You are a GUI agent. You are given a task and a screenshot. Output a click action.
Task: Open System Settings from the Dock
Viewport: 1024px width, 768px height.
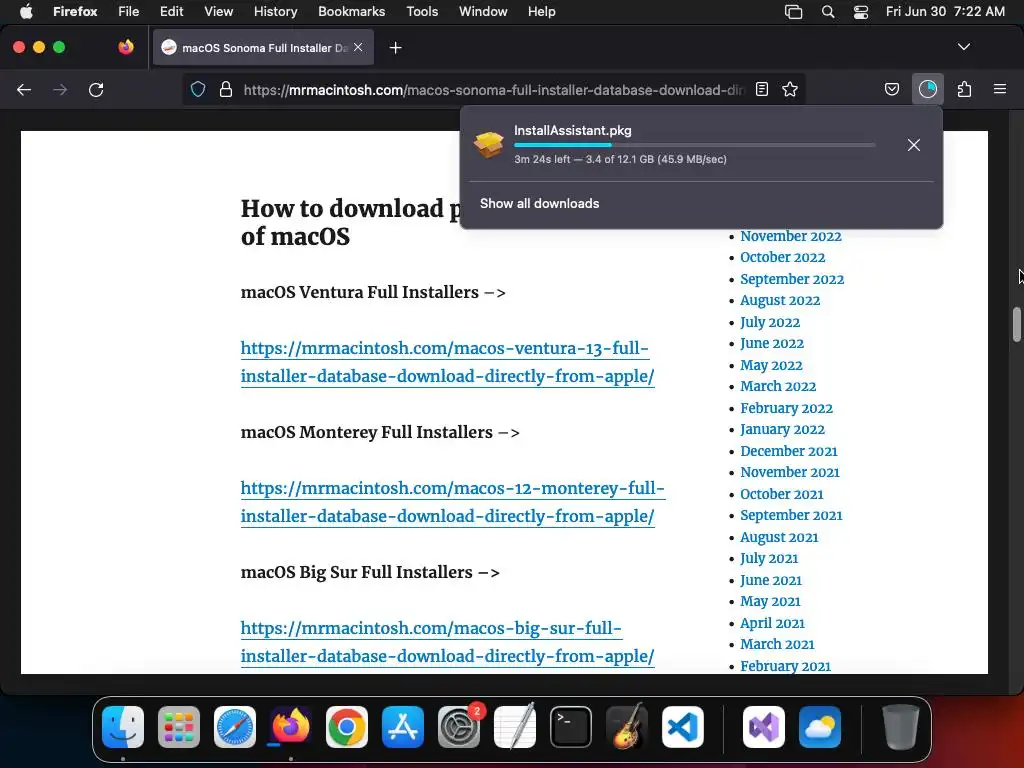click(459, 727)
